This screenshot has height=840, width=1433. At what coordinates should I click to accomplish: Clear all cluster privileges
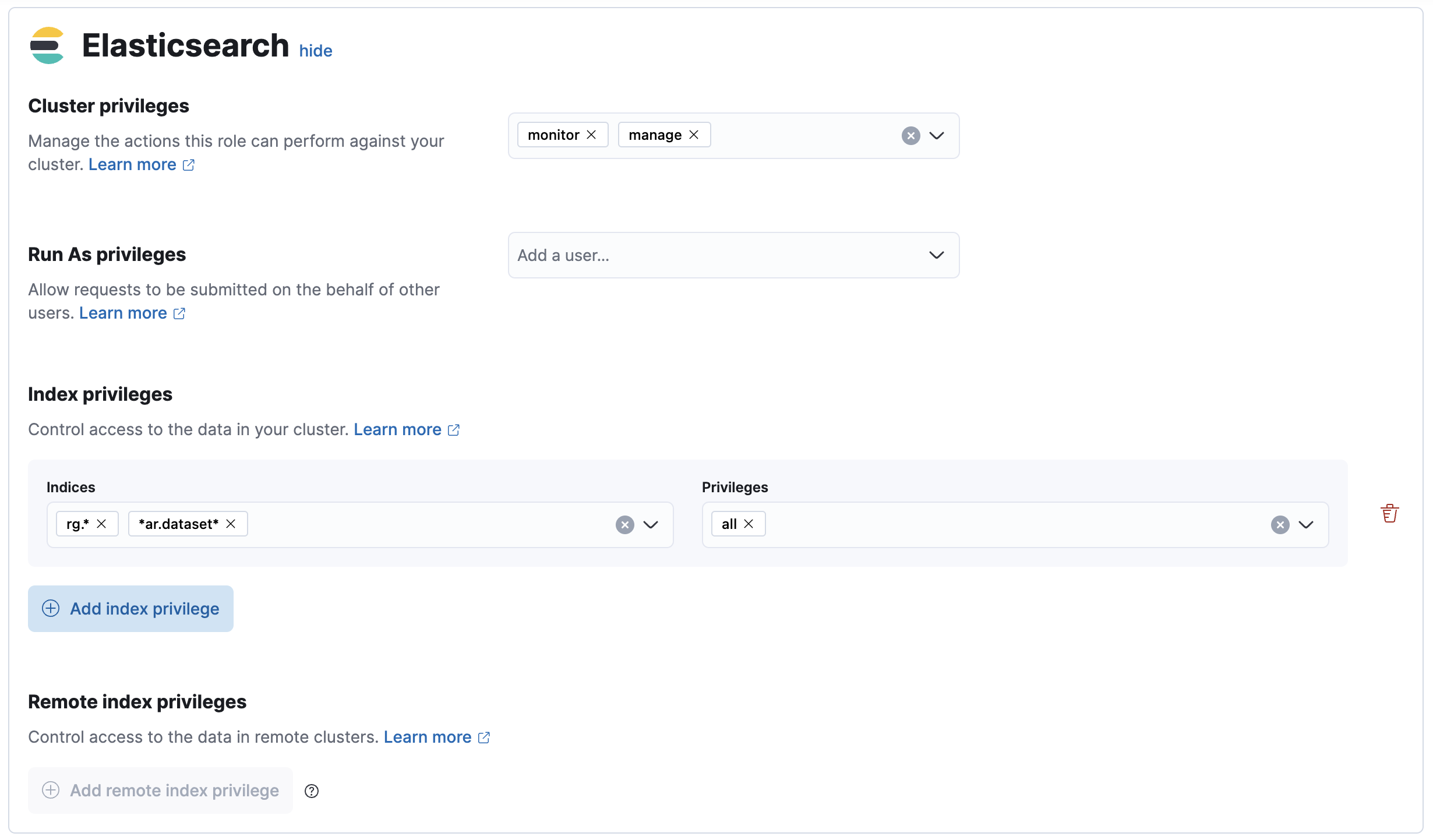click(x=911, y=136)
